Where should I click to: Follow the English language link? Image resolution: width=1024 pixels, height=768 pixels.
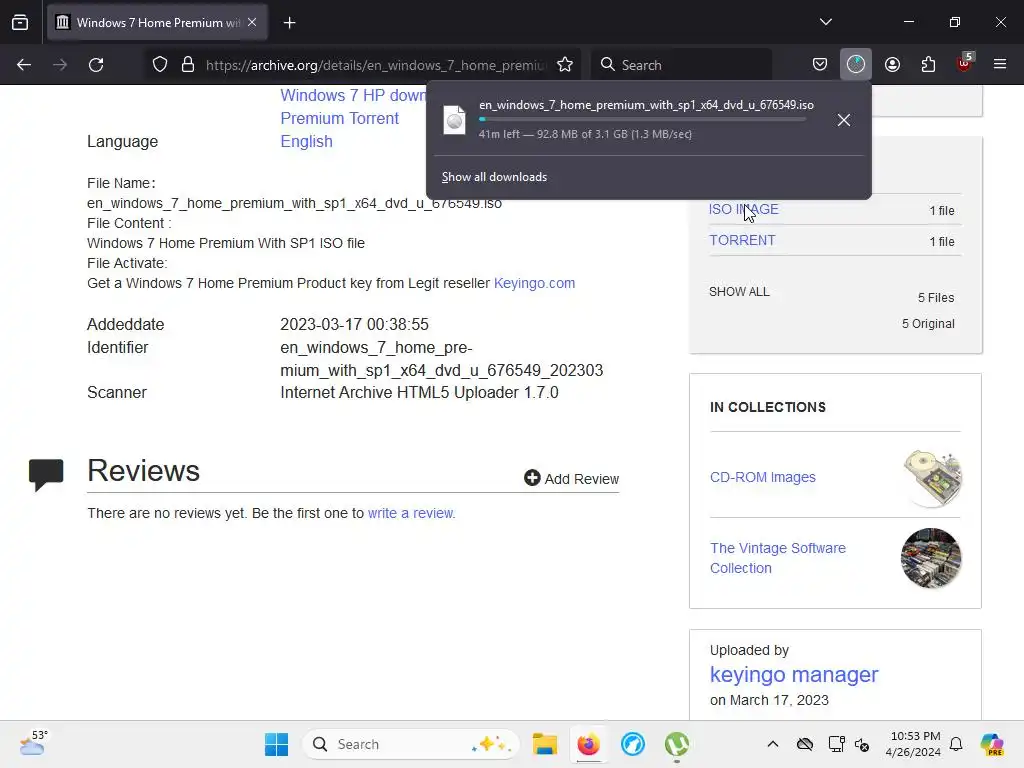[306, 141]
